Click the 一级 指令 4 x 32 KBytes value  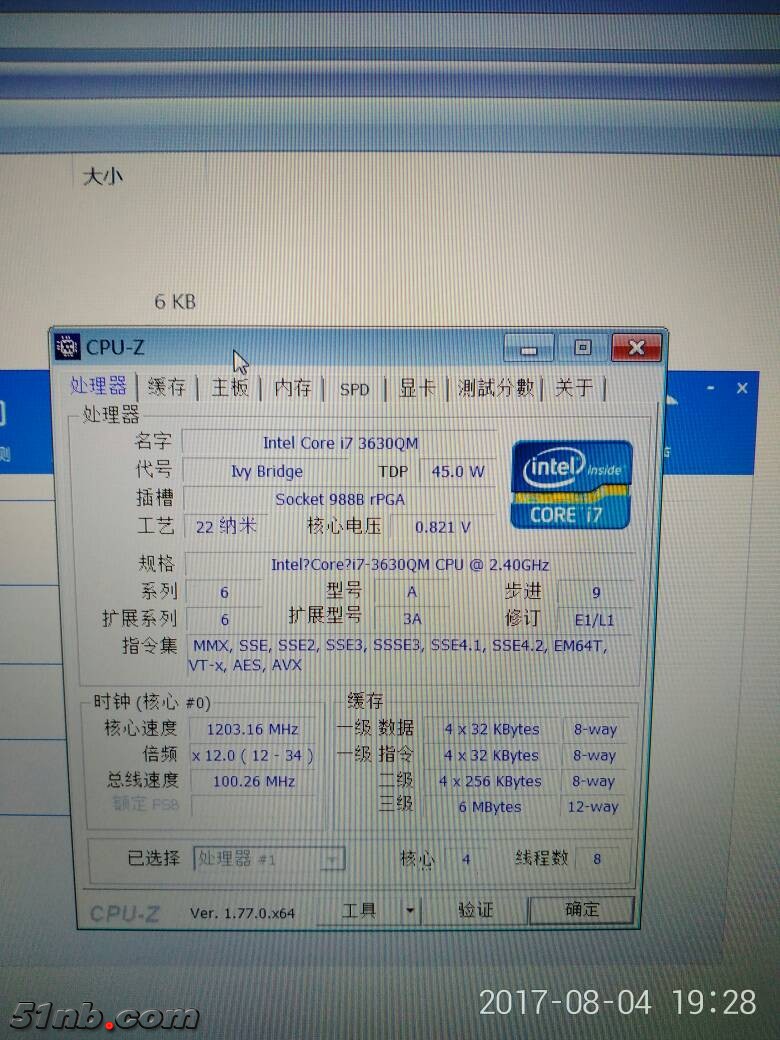(491, 755)
